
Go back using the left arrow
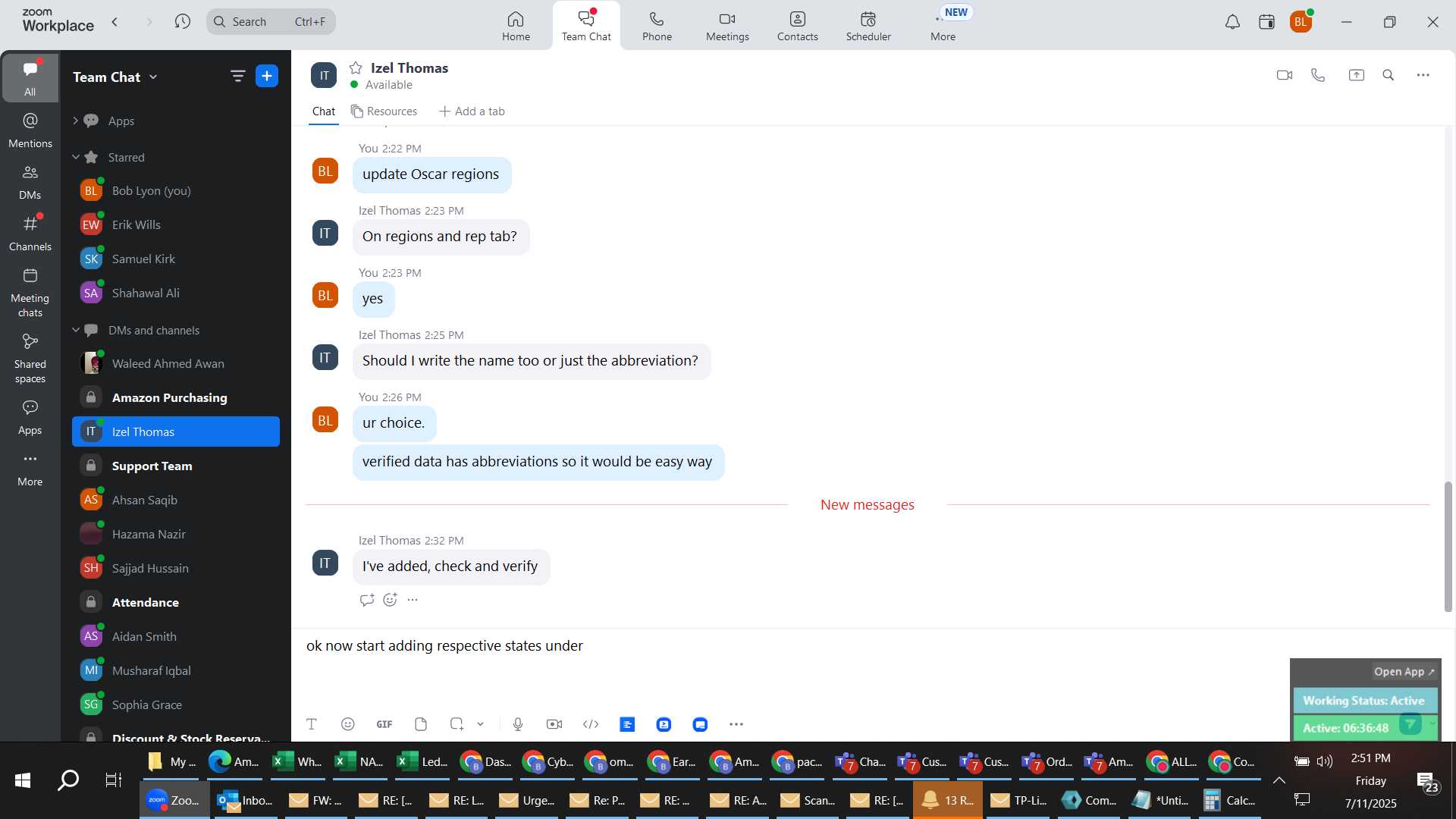pos(115,22)
